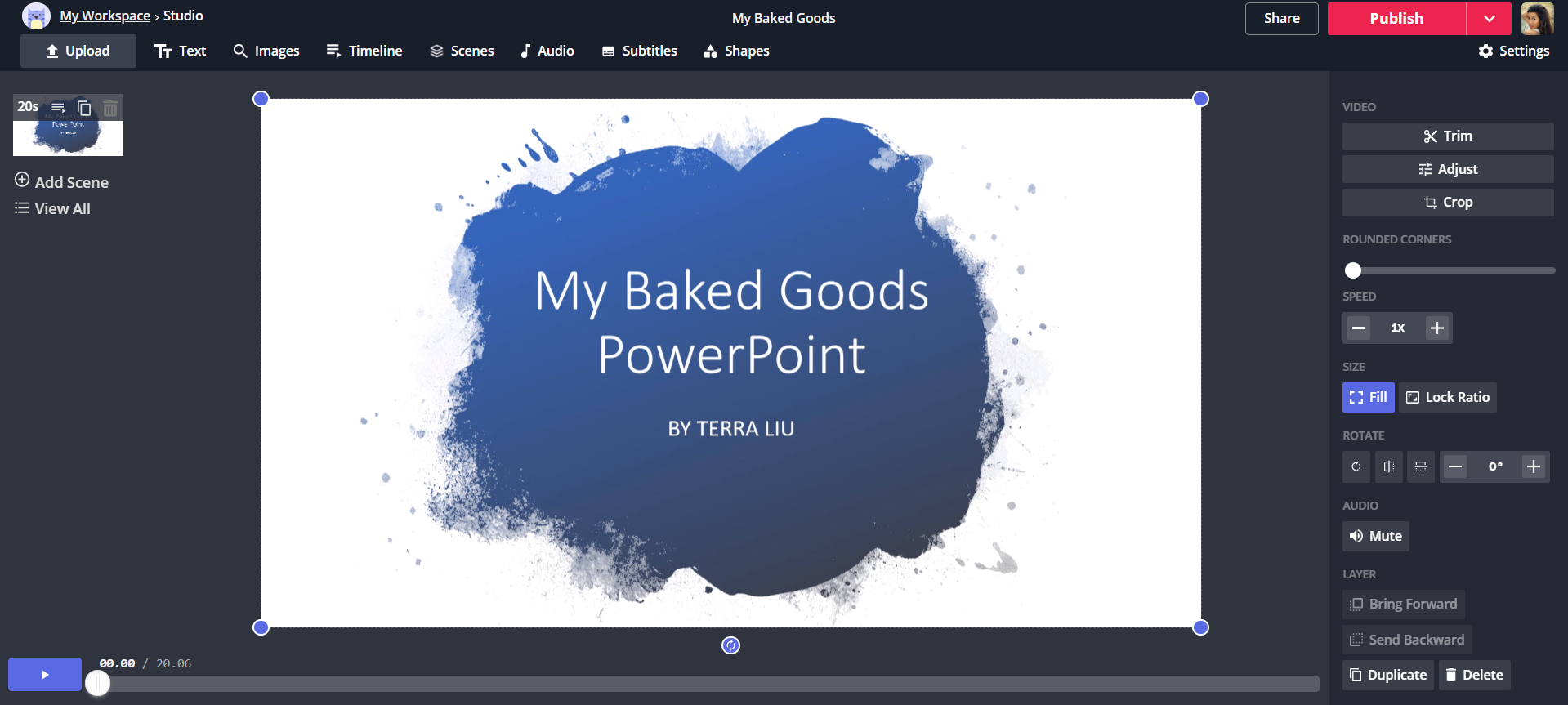This screenshot has height=705, width=1568.
Task: Click the circular rotate handle below the canvas
Action: (730, 645)
